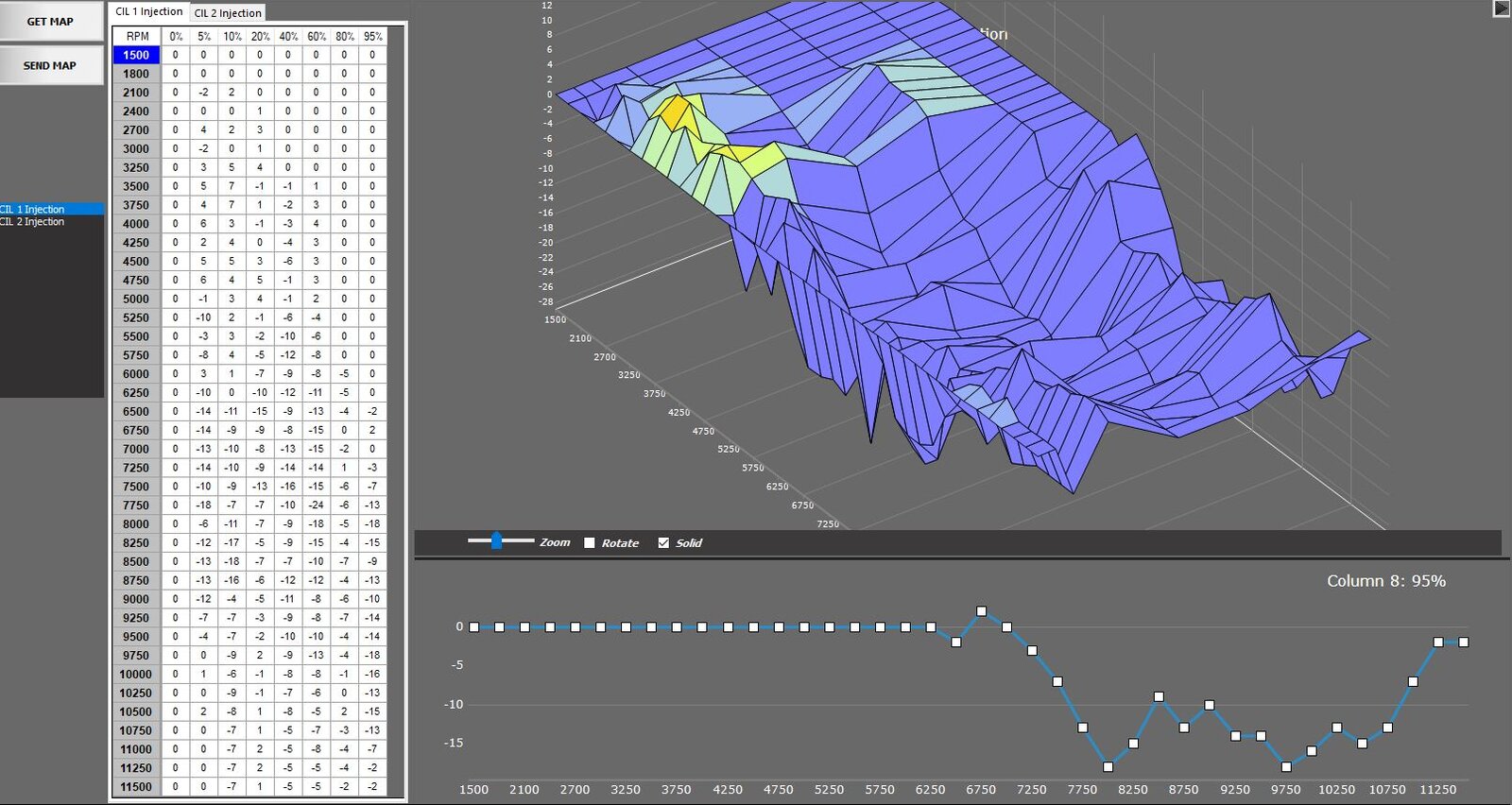Click the 0% column header
Image resolution: width=1512 pixels, height=805 pixels.
[176, 36]
